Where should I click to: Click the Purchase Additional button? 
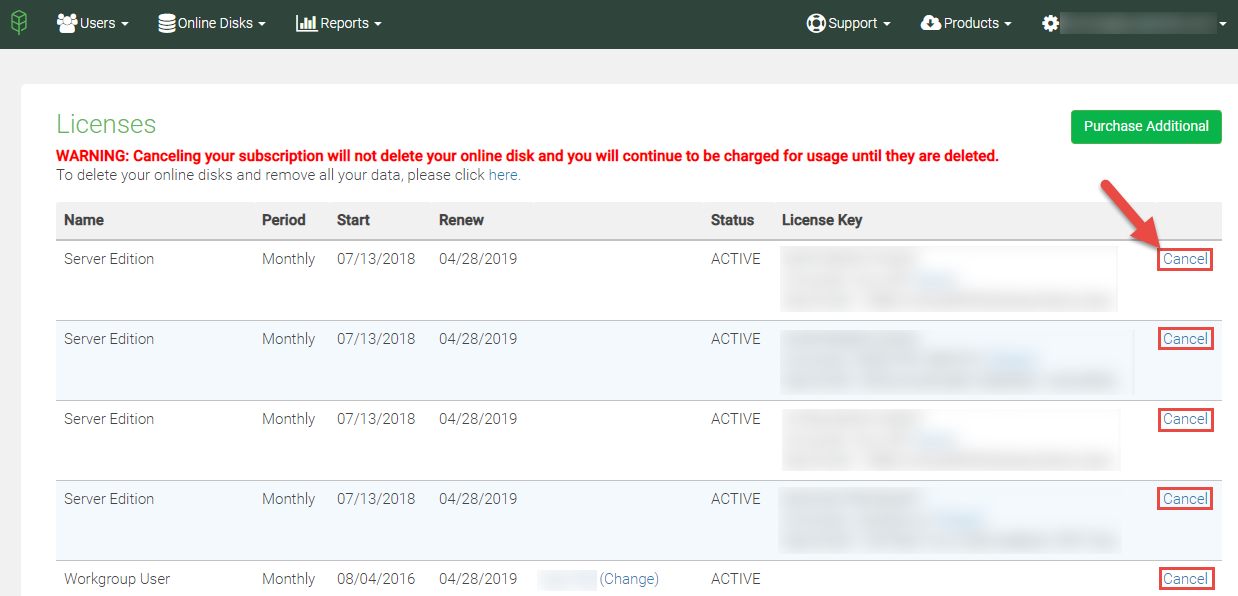coord(1146,127)
